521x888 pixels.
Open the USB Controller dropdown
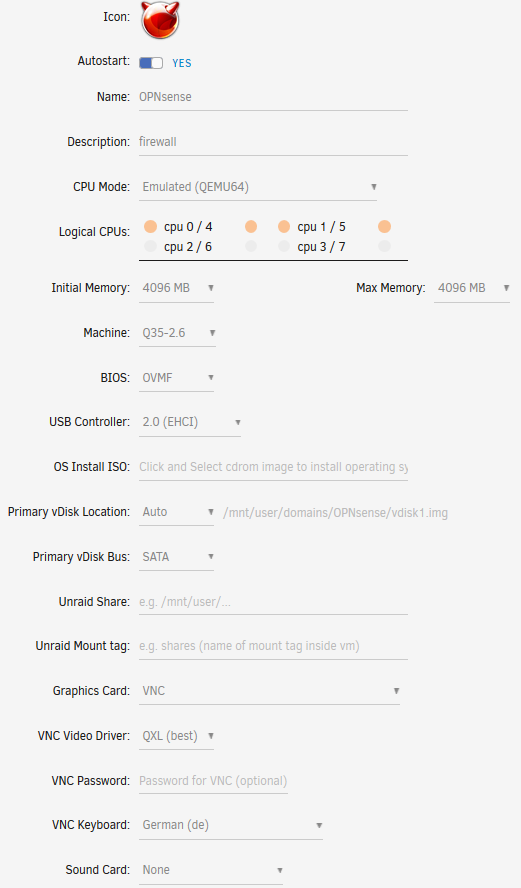click(190, 422)
